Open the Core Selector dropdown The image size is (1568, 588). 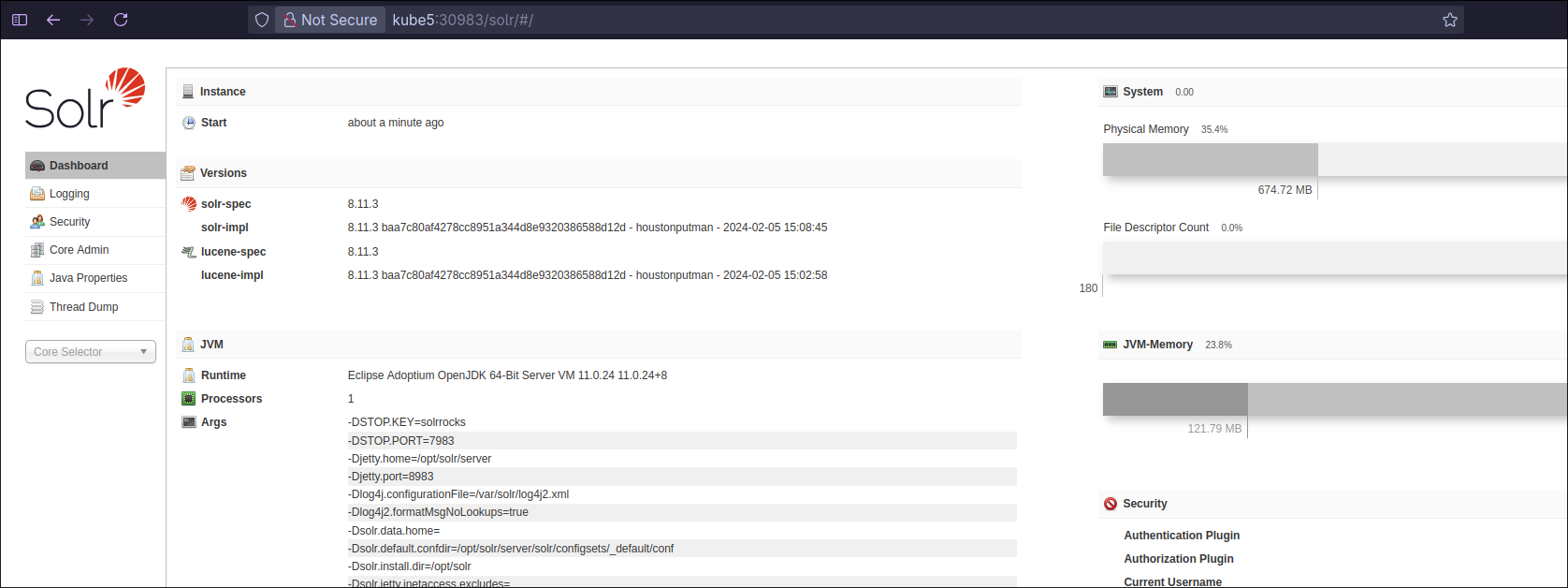point(91,352)
